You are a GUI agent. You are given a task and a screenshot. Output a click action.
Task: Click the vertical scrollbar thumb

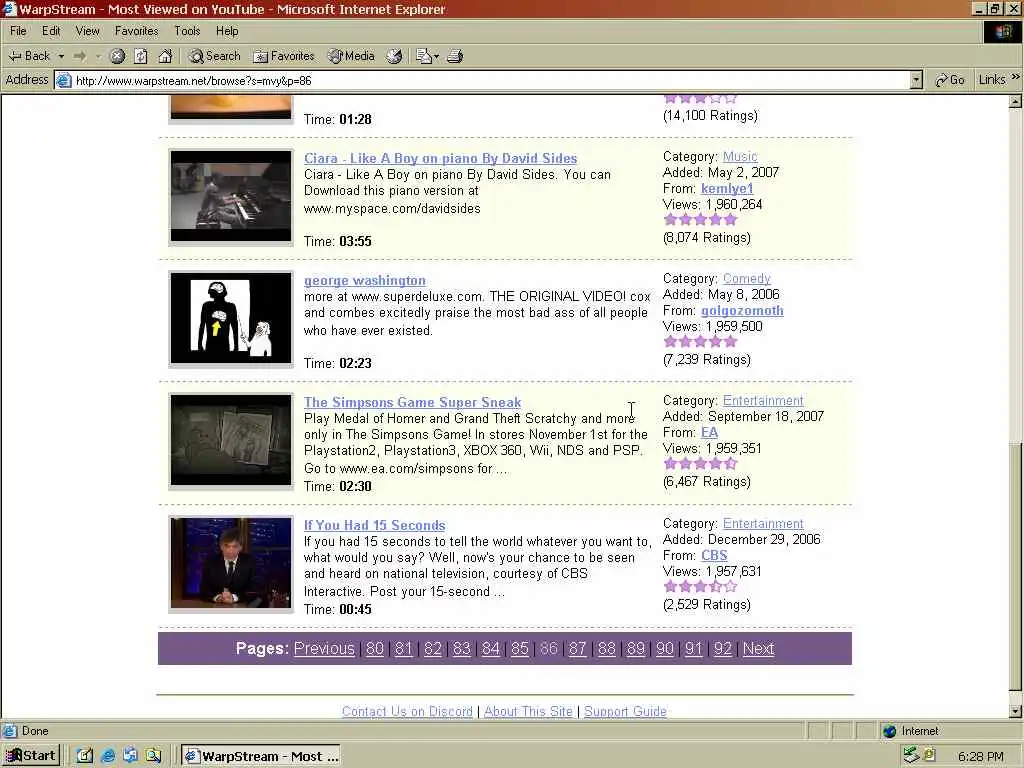click(x=1015, y=566)
